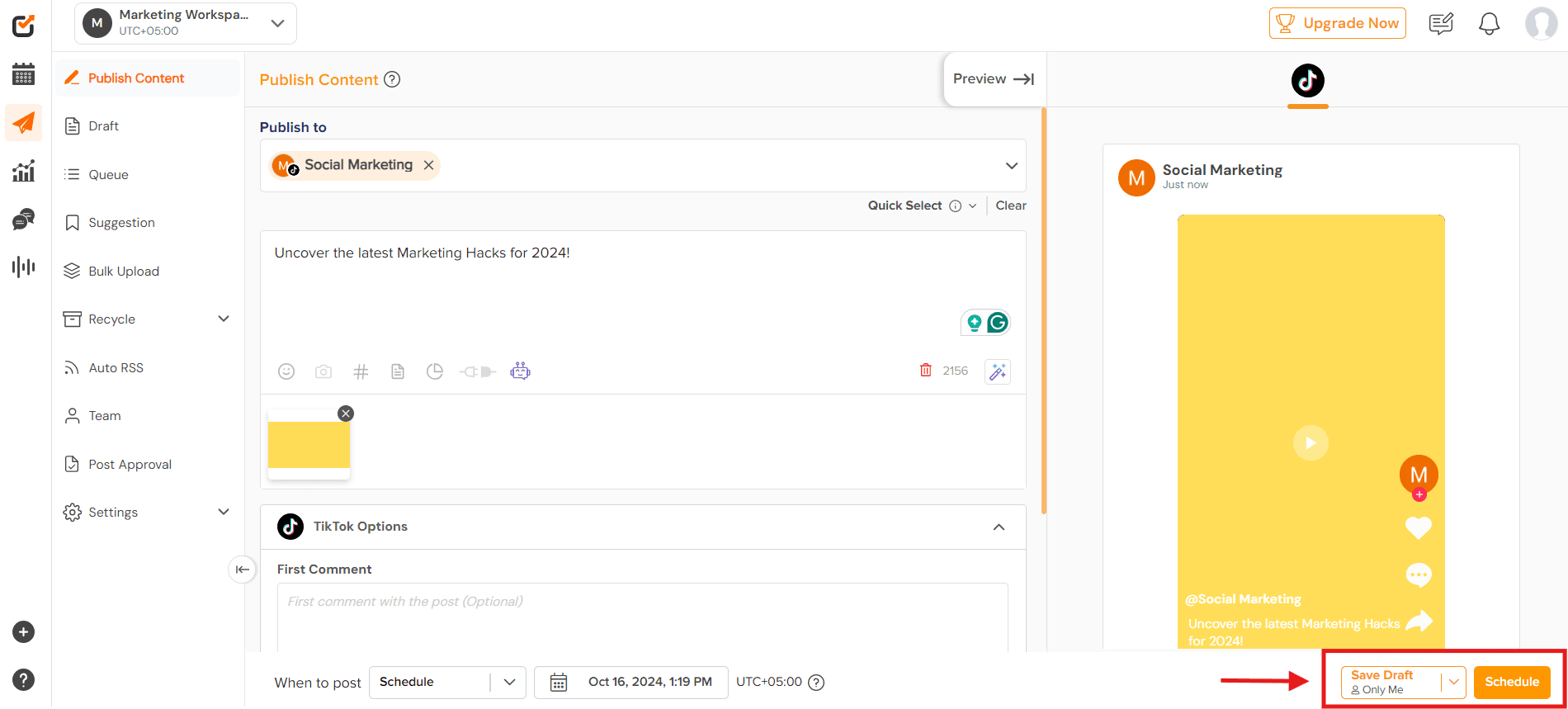Open the Bulk Upload menu item
The height and width of the screenshot is (709, 1568).
[x=124, y=272]
